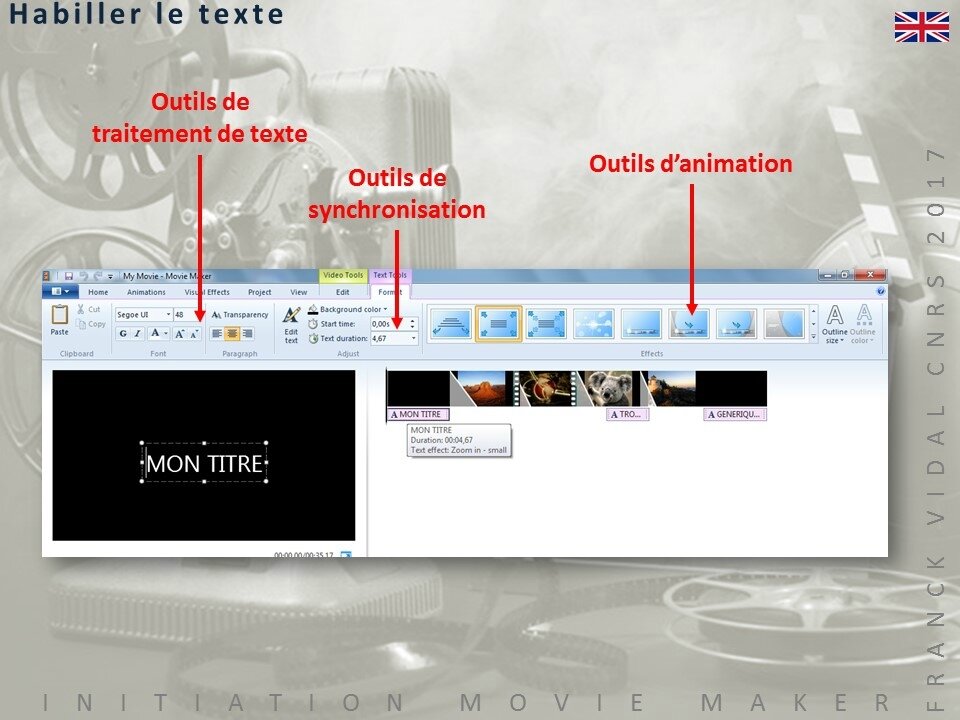Image resolution: width=960 pixels, height=720 pixels.
Task: Select the TRO... caption on the timeline
Action: click(x=627, y=414)
